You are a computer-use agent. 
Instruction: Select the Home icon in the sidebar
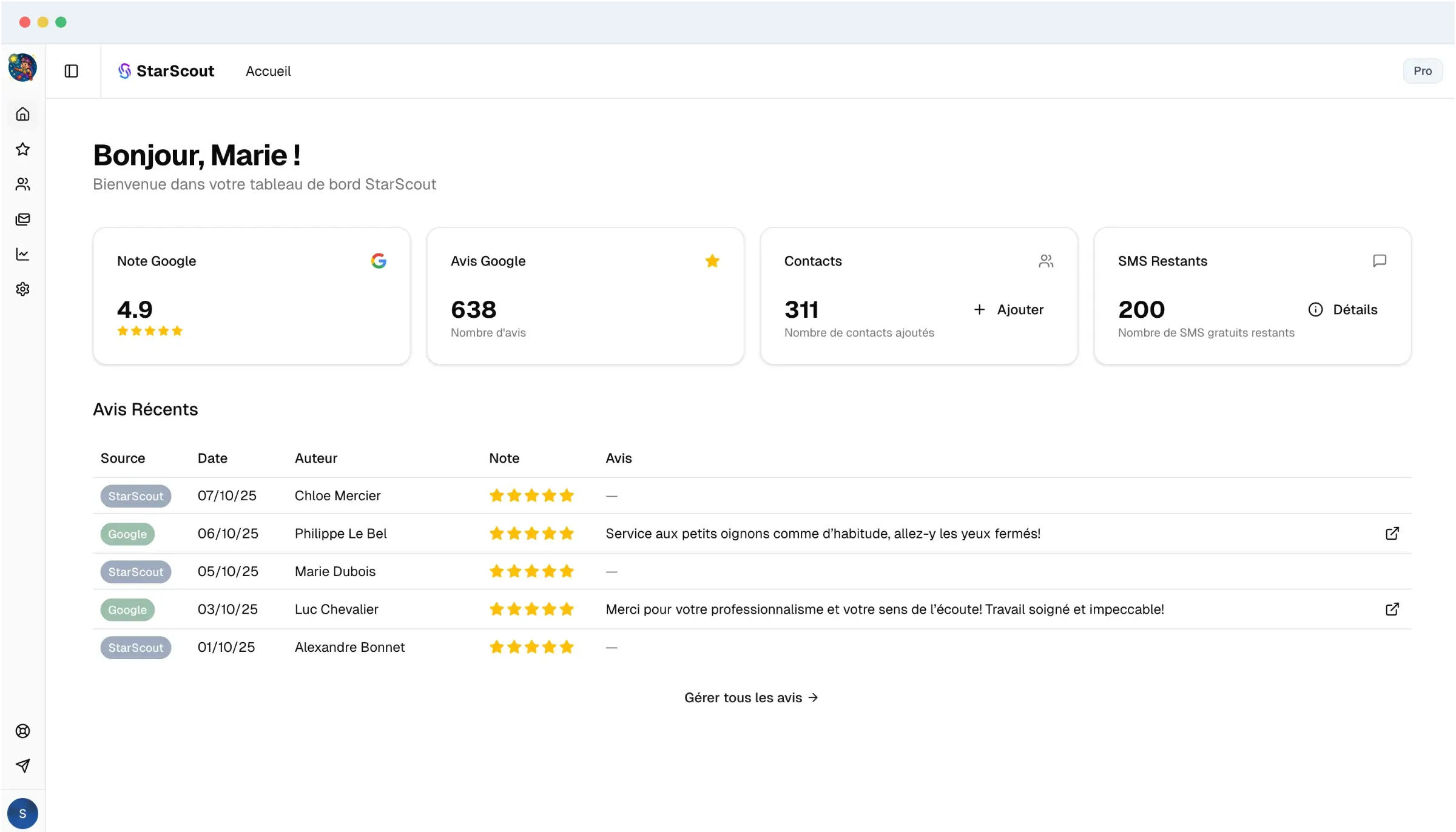22,114
